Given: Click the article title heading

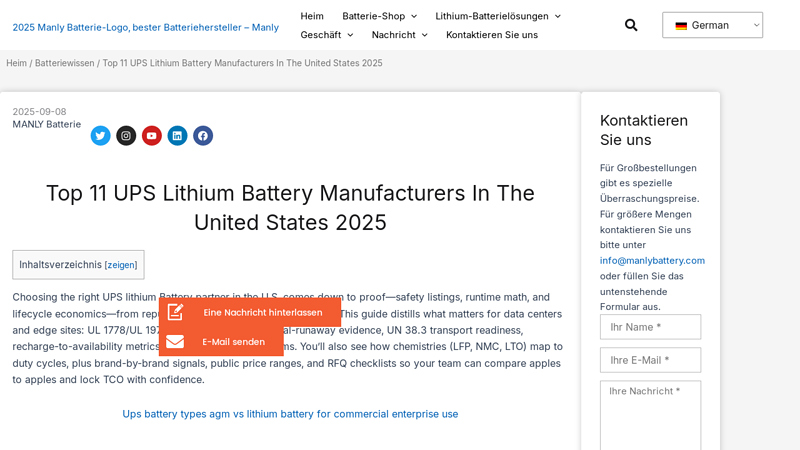Looking at the screenshot, I should pyautogui.click(x=290, y=208).
